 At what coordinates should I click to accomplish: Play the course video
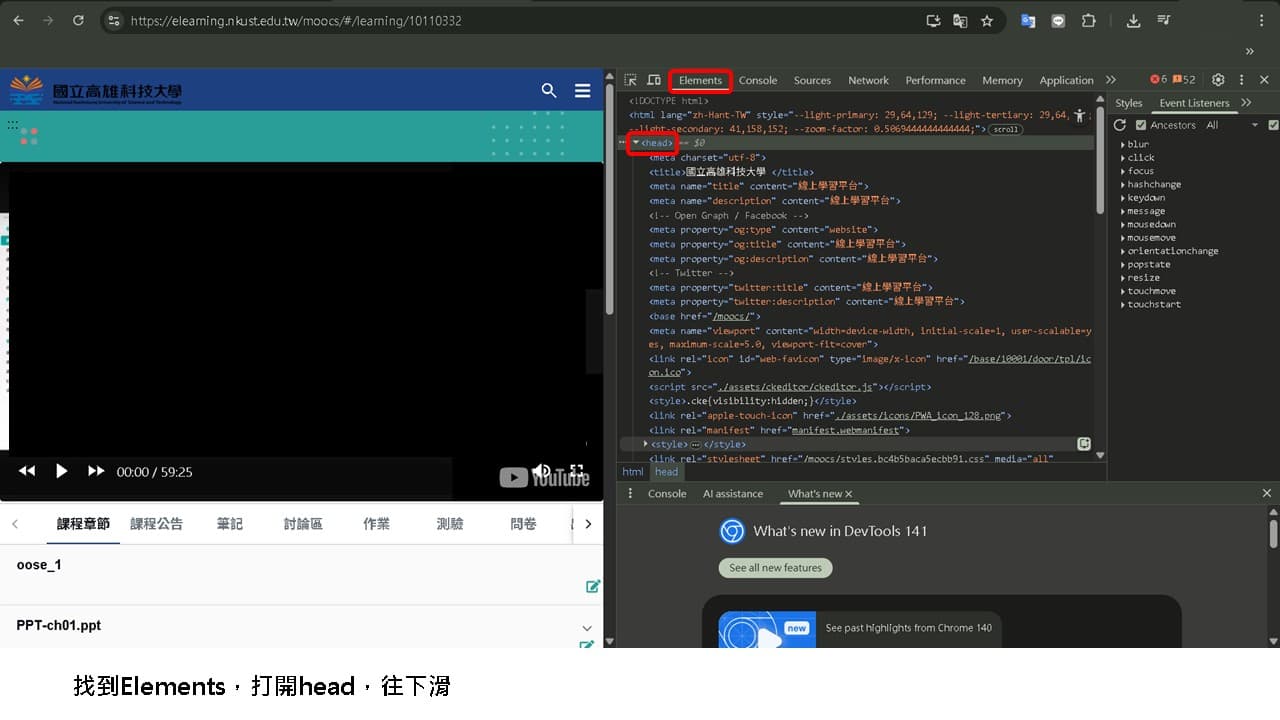(61, 471)
